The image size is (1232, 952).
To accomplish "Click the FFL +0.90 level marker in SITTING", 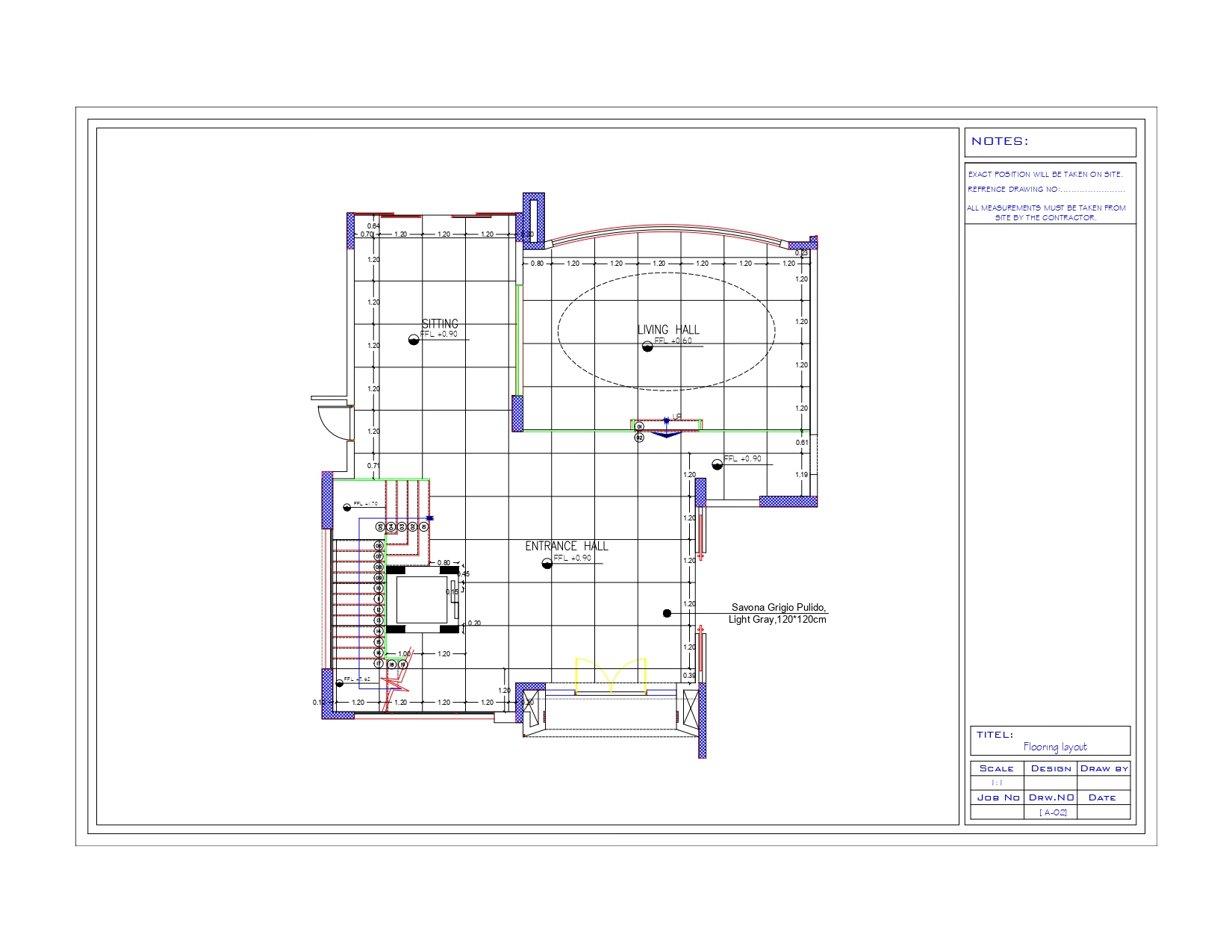I will (x=413, y=340).
